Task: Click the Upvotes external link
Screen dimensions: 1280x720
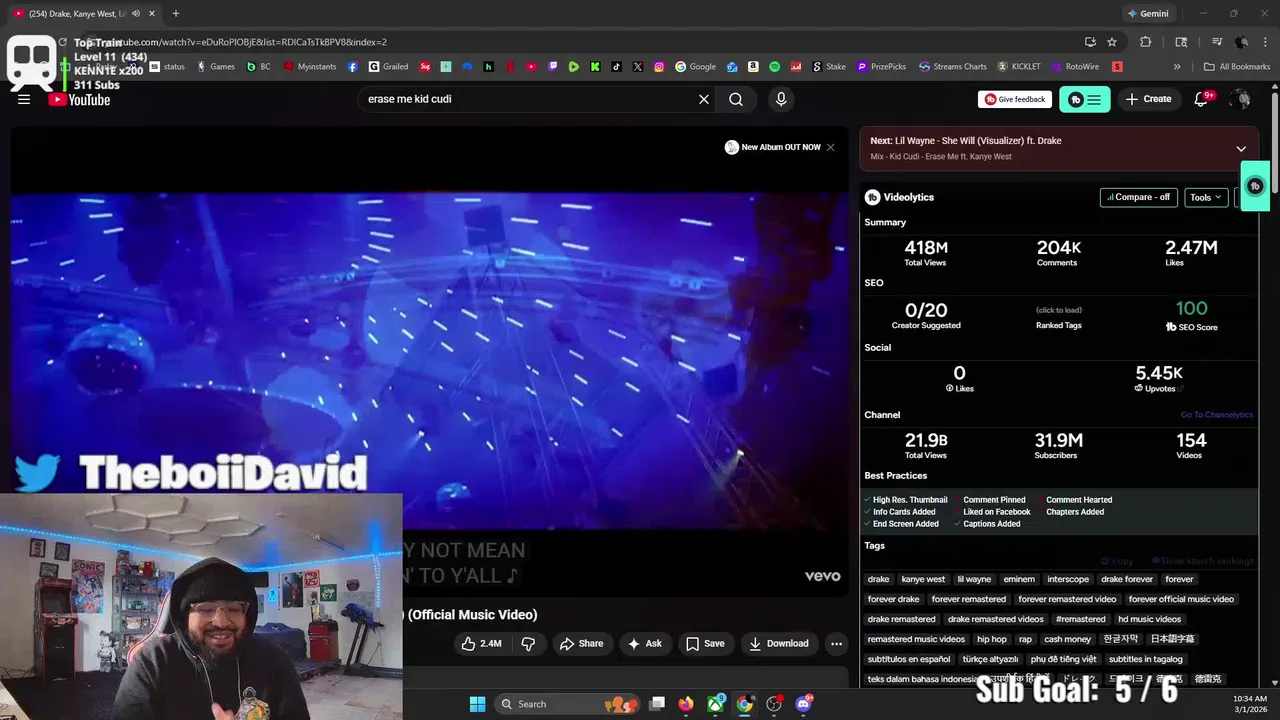Action: [1159, 388]
